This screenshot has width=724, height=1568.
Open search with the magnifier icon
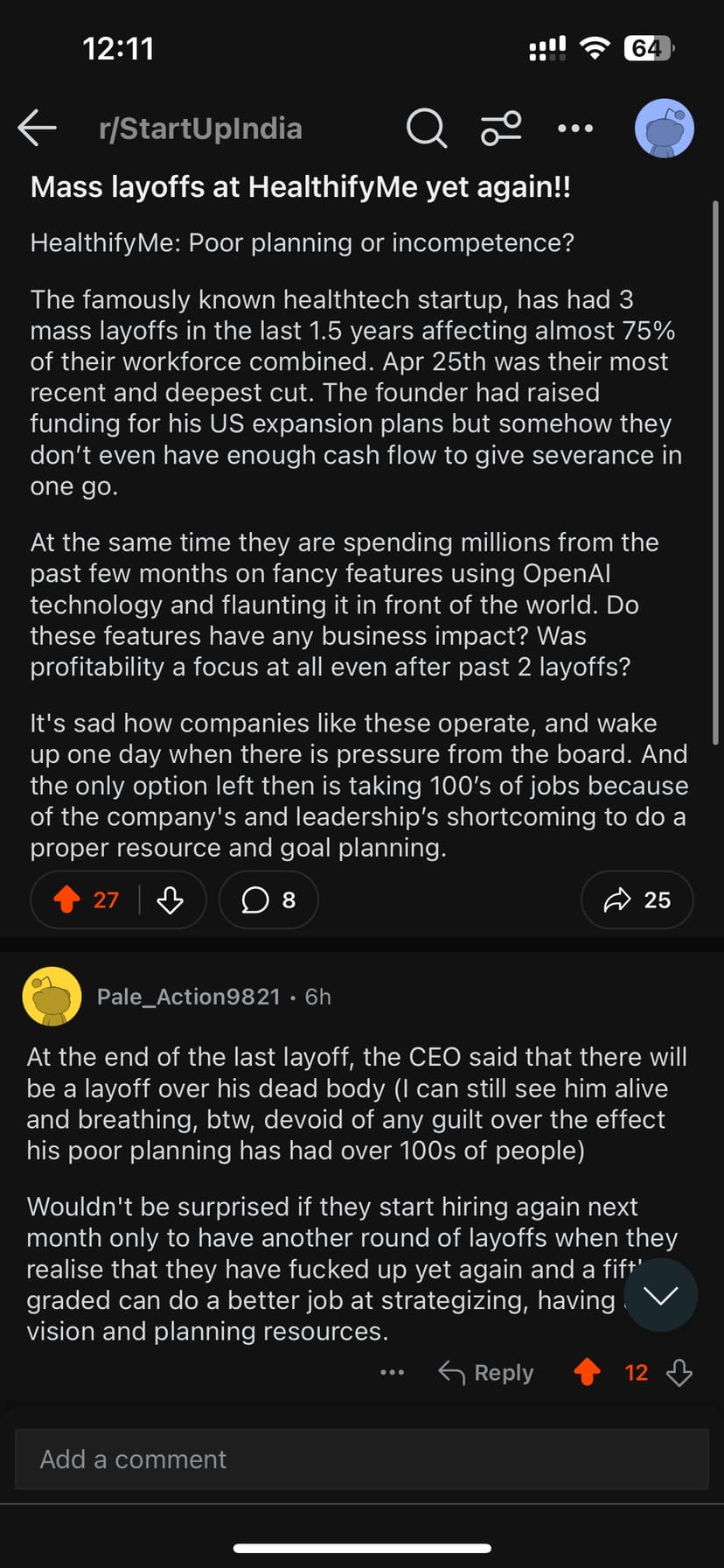[426, 129]
